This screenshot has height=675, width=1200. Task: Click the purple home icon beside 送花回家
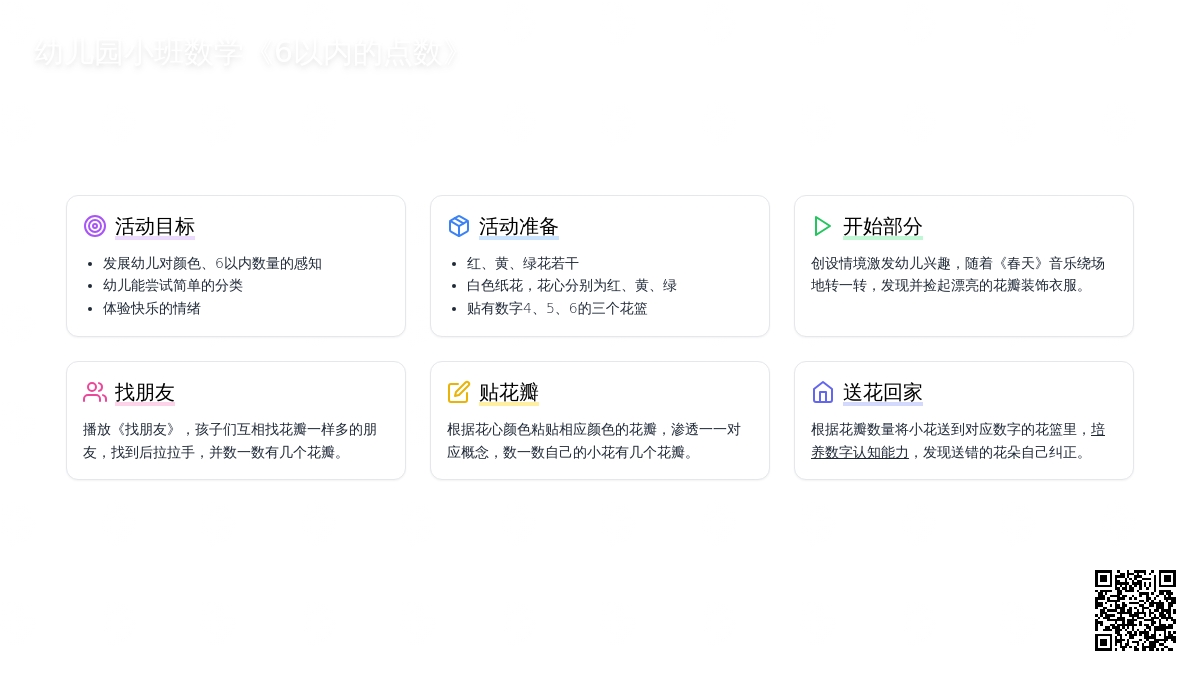click(823, 392)
